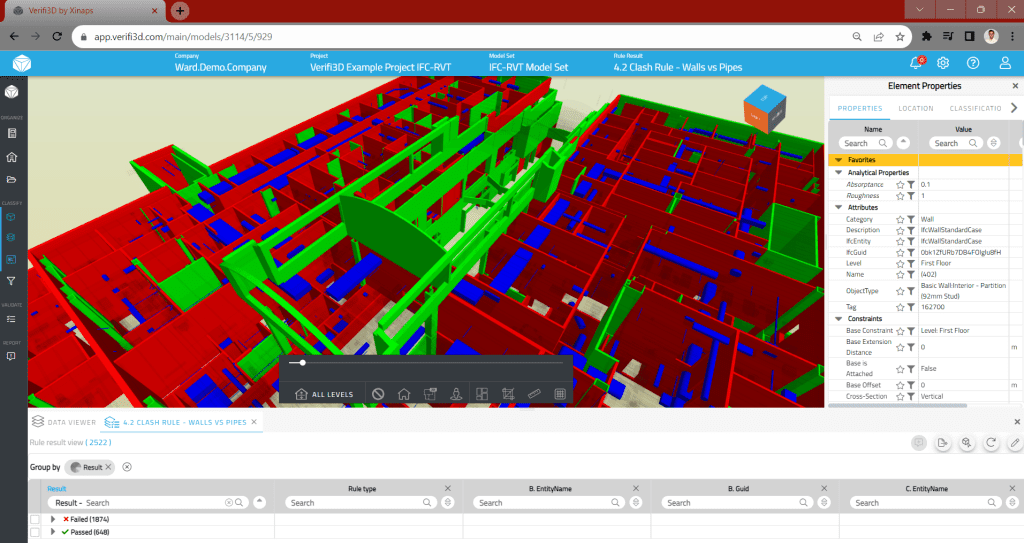This screenshot has width=1024, height=543.
Task: Open the validate checklist sidebar icon
Action: [11, 319]
